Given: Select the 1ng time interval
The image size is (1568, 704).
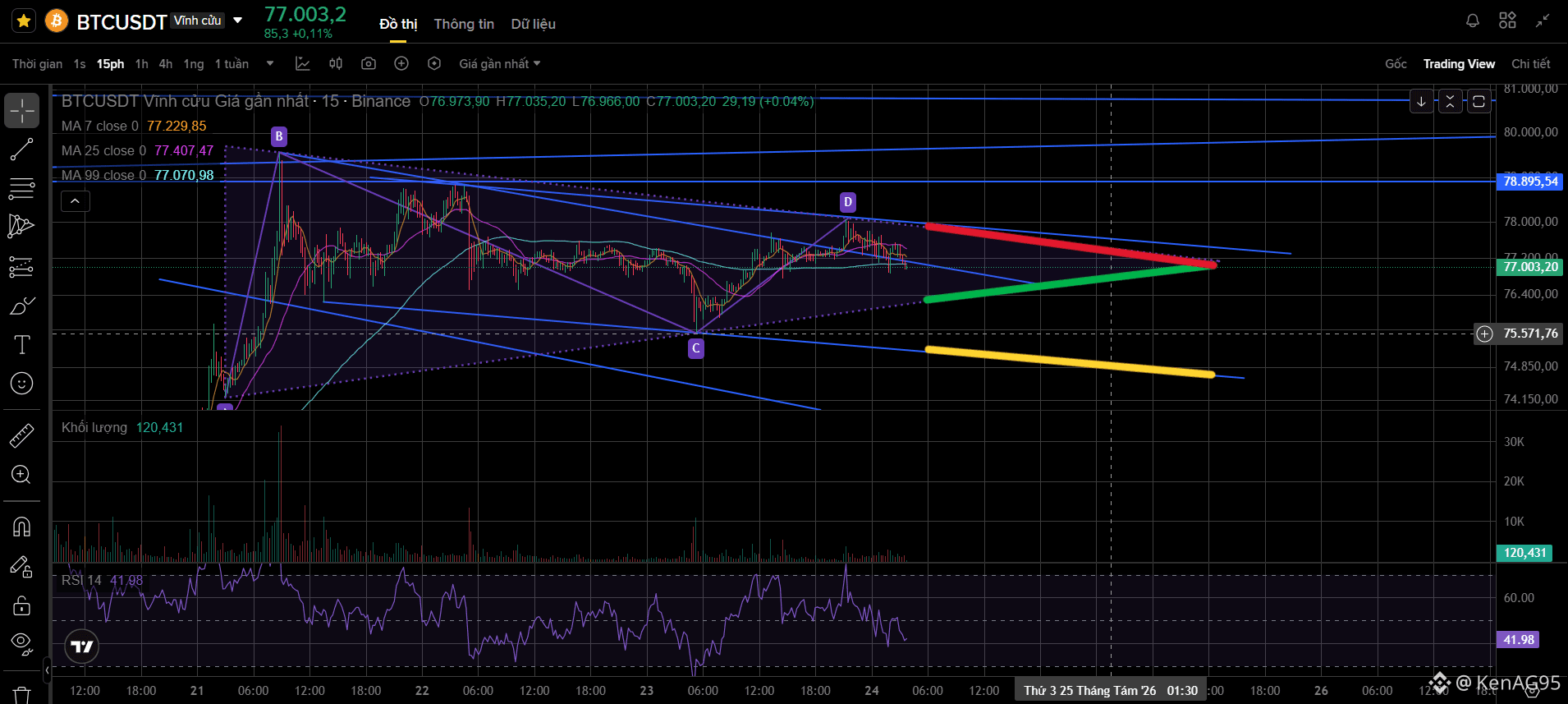Looking at the screenshot, I should (x=194, y=64).
